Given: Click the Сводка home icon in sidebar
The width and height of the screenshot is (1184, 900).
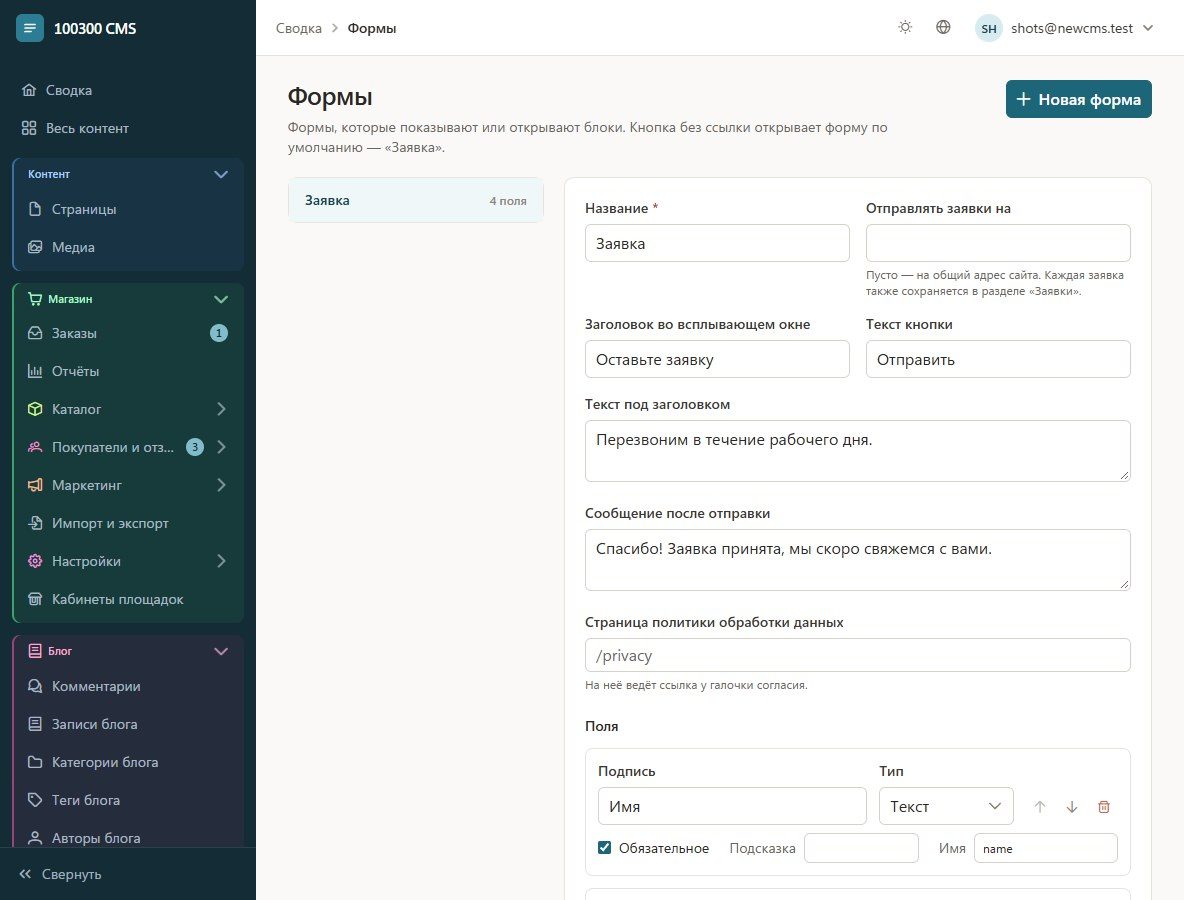Looking at the screenshot, I should (x=29, y=90).
